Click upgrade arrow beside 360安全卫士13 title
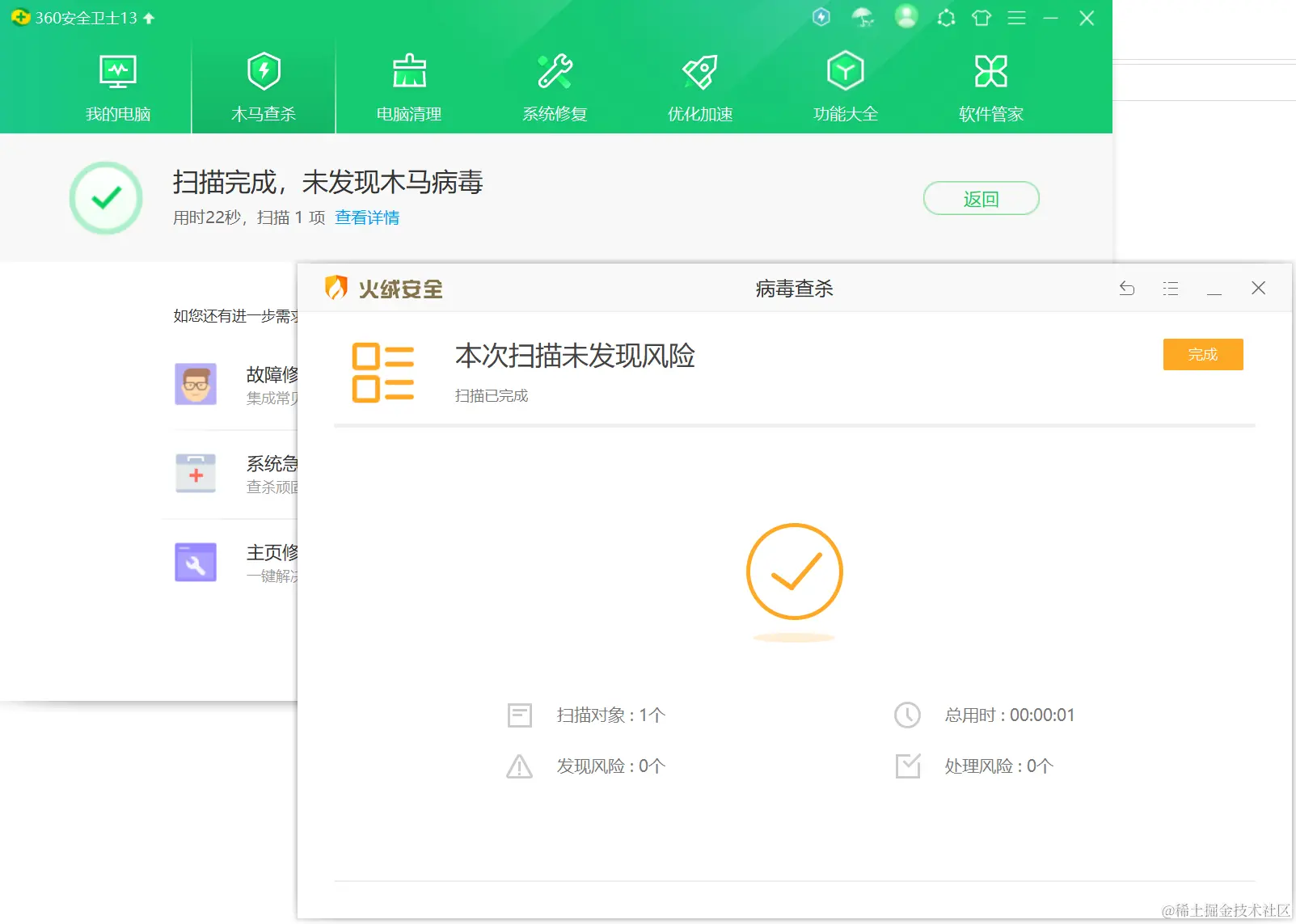1296x924 pixels. pyautogui.click(x=149, y=18)
